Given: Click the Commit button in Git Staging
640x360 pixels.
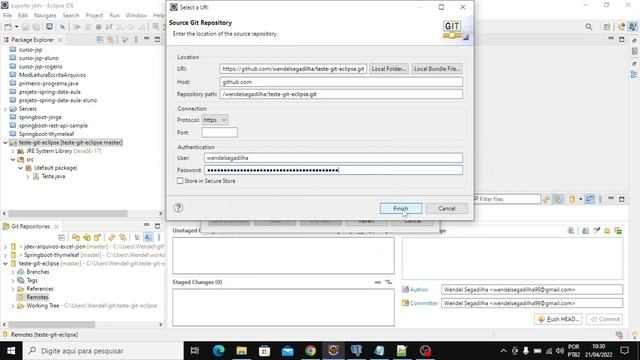Looking at the screenshot, I should point(605,319).
